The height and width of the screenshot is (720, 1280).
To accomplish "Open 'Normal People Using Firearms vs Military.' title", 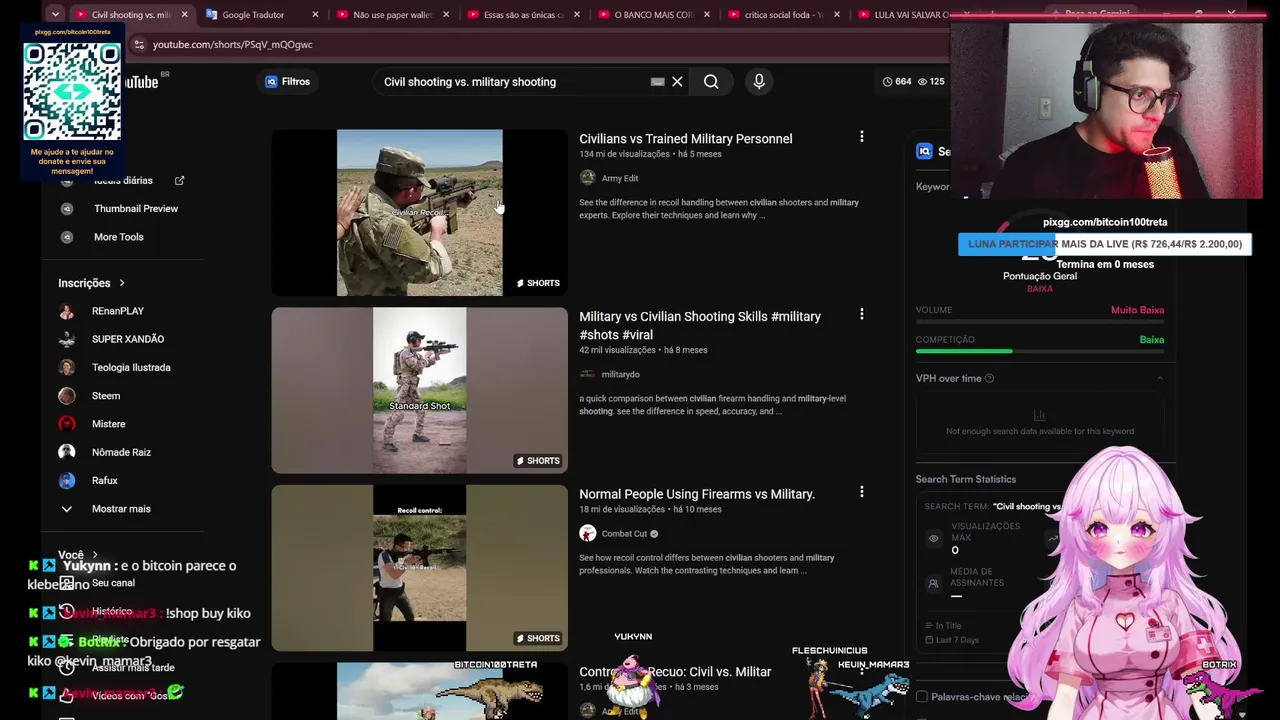I will [697, 494].
